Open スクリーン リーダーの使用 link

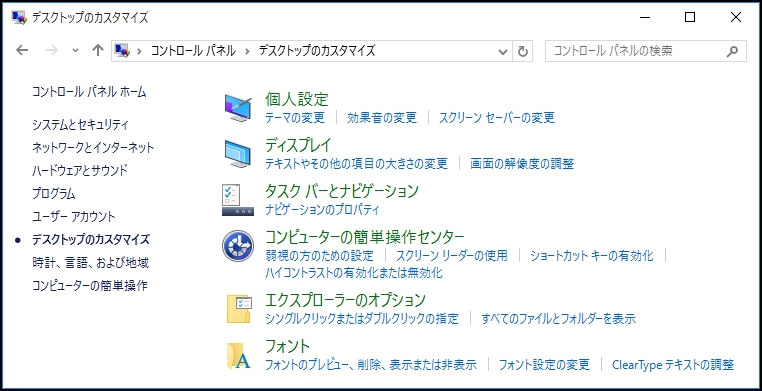451,255
